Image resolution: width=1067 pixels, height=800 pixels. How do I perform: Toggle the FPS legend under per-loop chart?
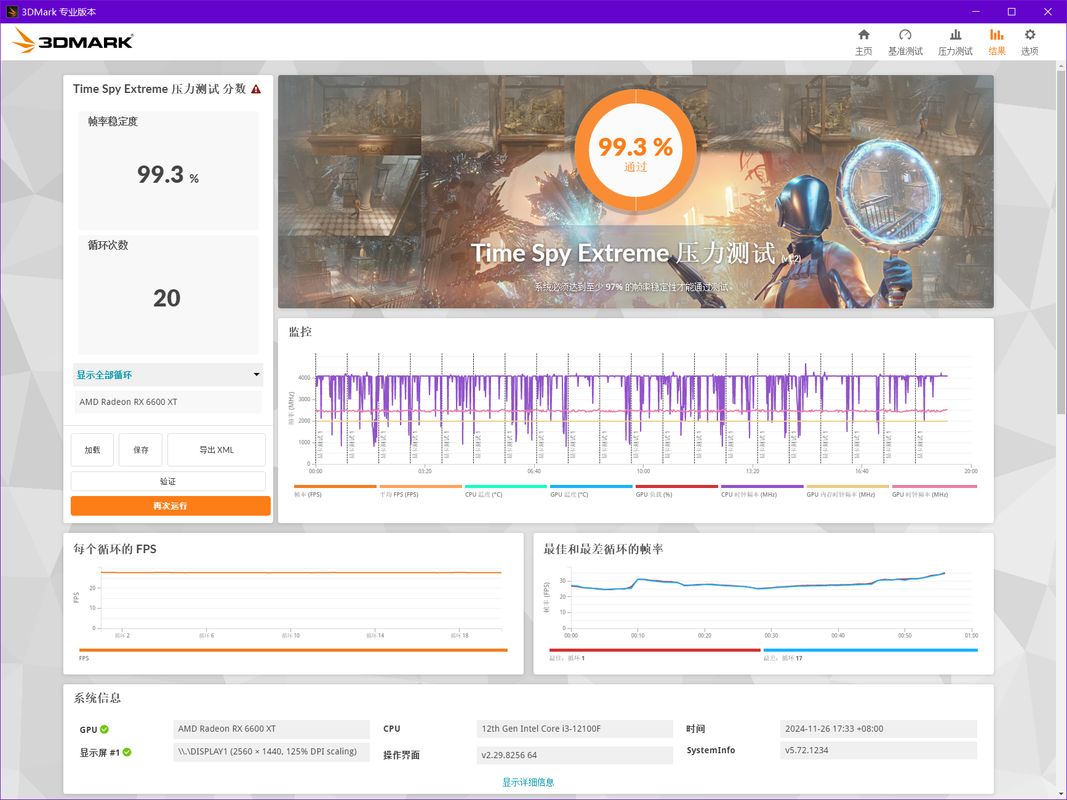(293, 654)
